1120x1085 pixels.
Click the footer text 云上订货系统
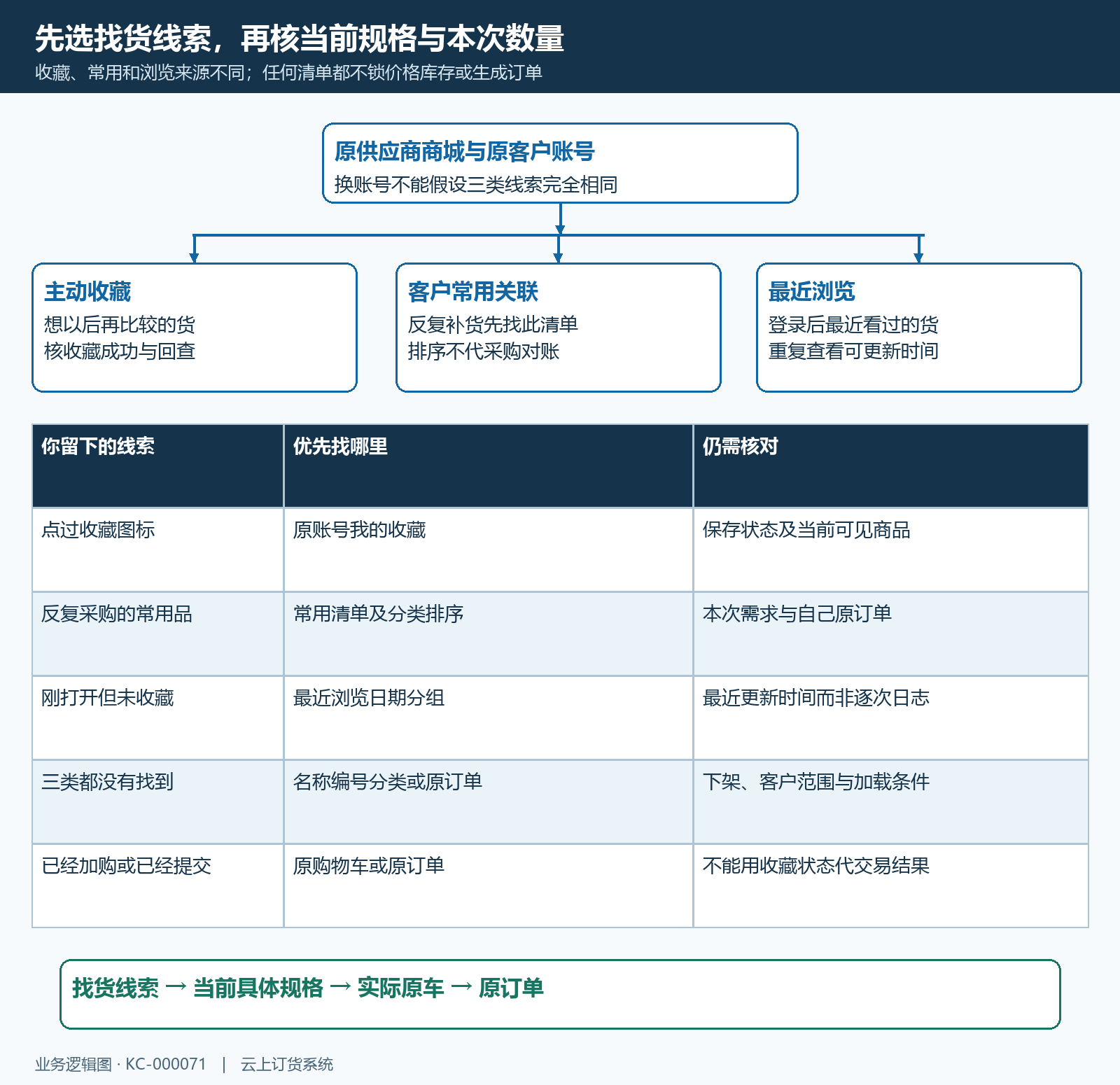[x=287, y=1064]
